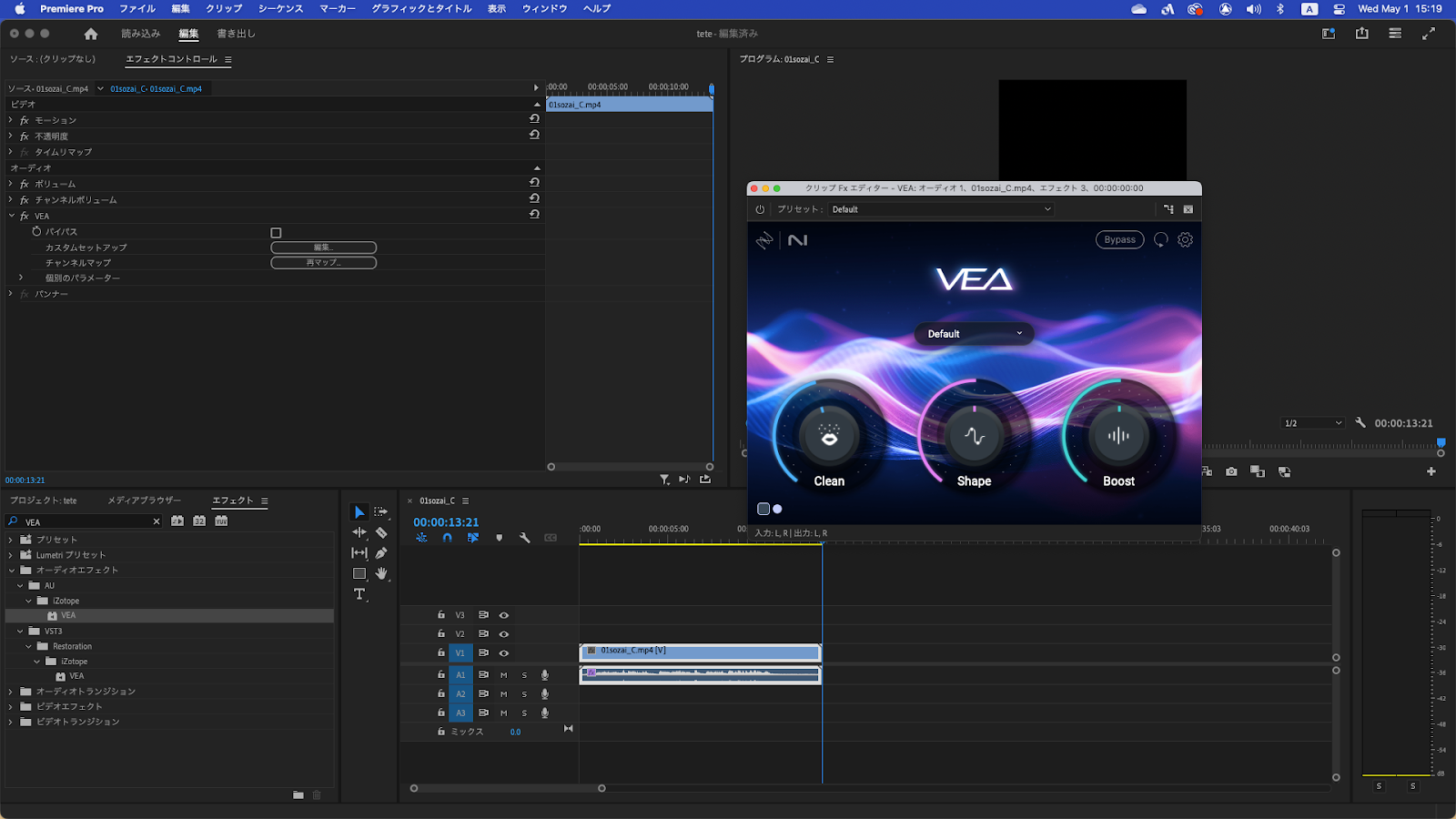This screenshot has height=819, width=1456.
Task: Click the 編集 button for カスタムセットアップ
Action: (x=323, y=247)
